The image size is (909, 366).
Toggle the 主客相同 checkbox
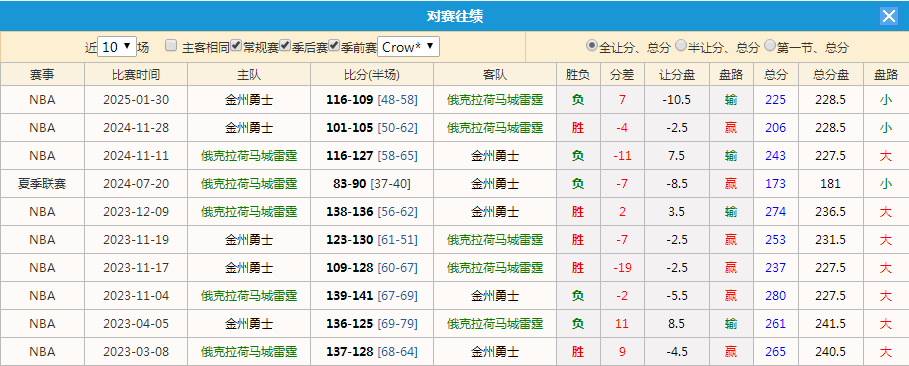click(x=171, y=46)
